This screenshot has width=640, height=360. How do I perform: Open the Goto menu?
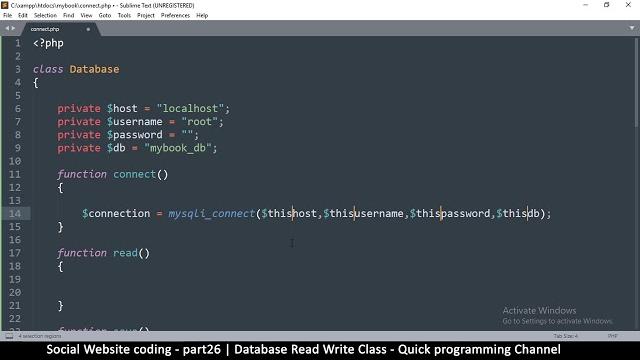(x=105, y=16)
